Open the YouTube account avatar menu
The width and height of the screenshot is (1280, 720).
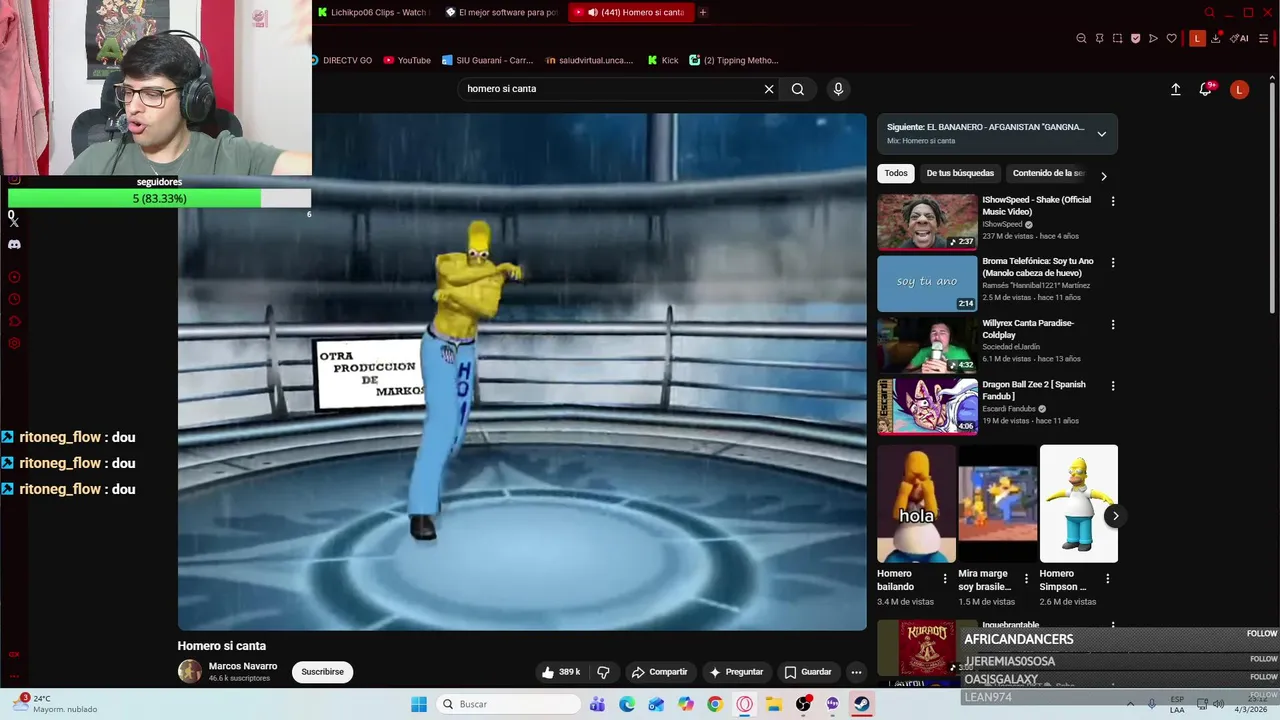pyautogui.click(x=1239, y=89)
